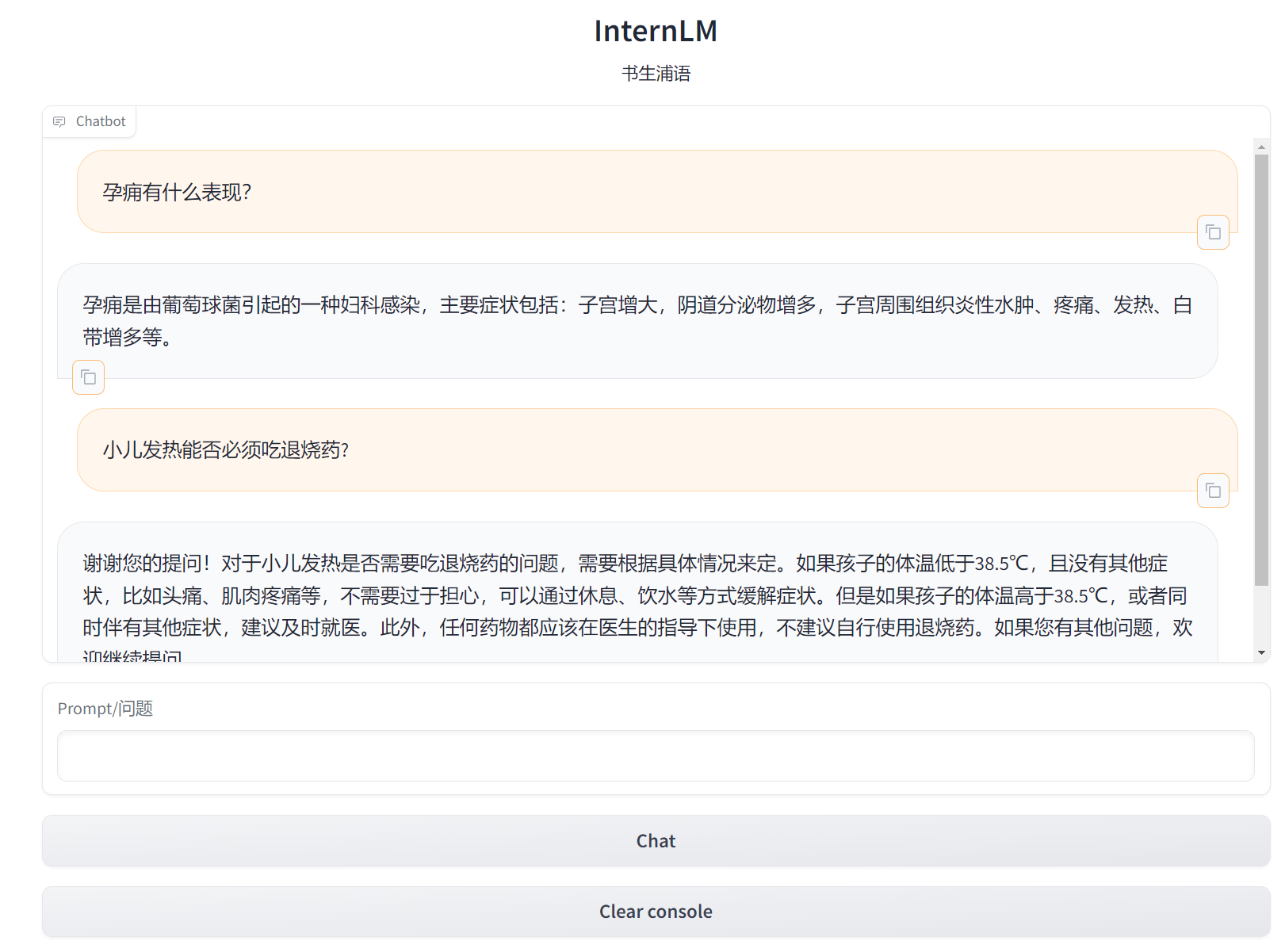Focus the Prompt/问题 input field

pos(656,756)
